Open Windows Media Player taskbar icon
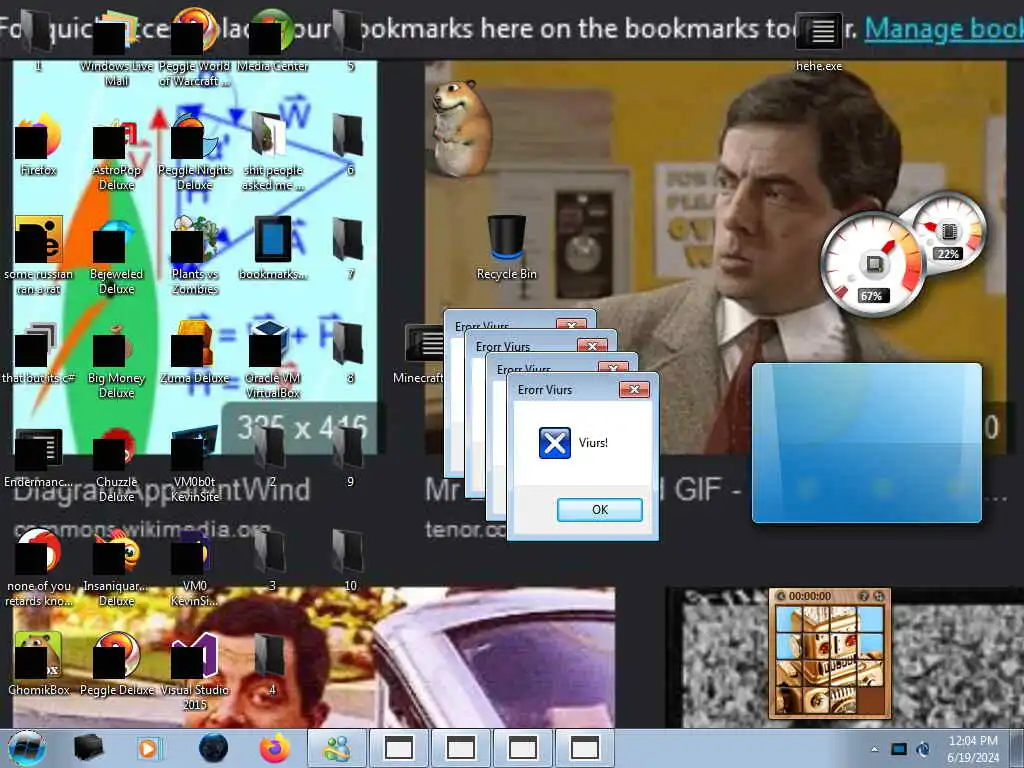Image resolution: width=1024 pixels, height=768 pixels. pyautogui.click(x=149, y=748)
